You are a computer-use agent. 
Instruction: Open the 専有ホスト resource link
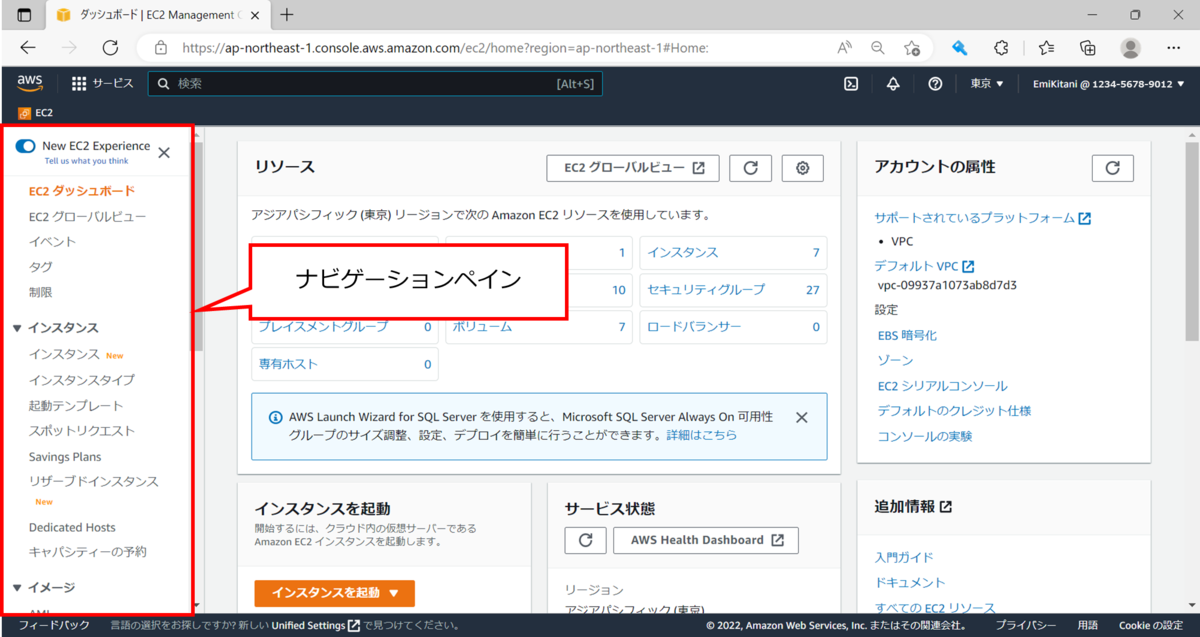[x=288, y=364]
